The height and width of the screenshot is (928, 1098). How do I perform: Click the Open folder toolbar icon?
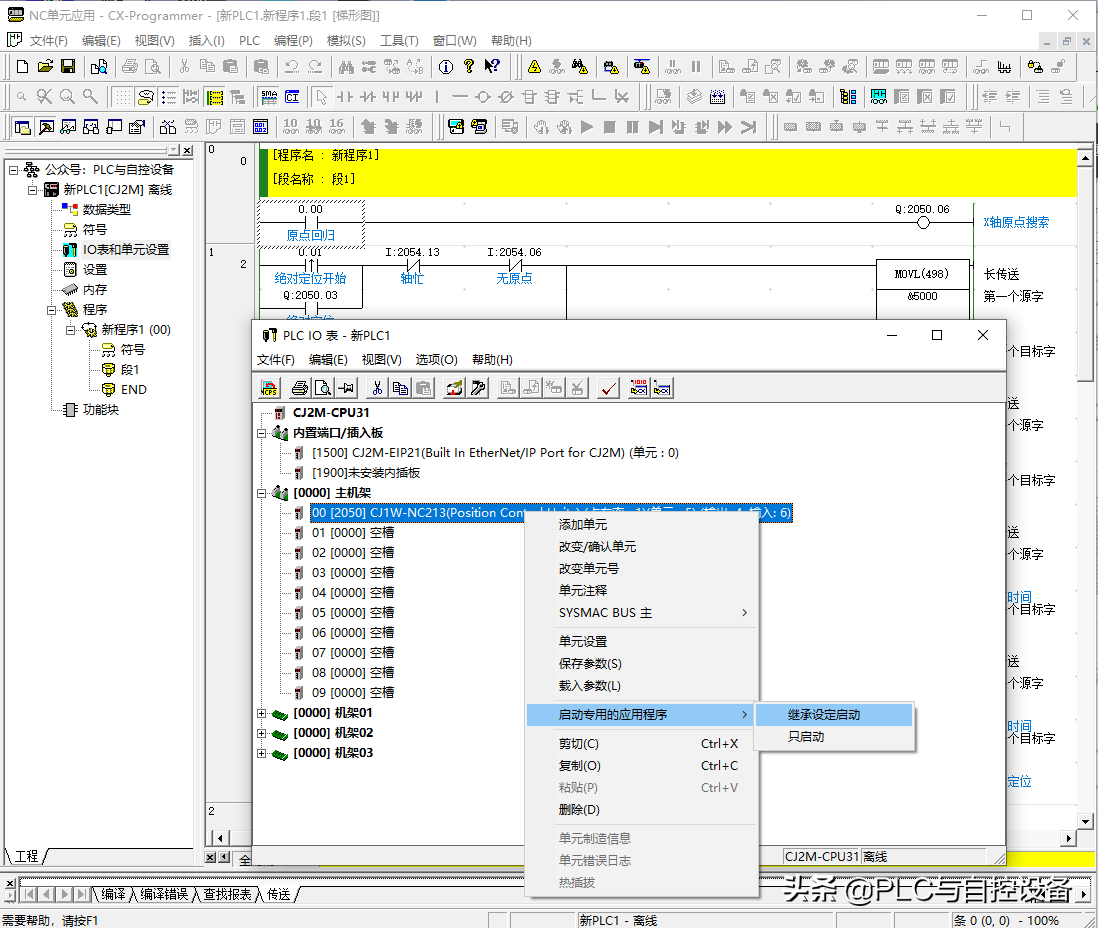[45, 67]
